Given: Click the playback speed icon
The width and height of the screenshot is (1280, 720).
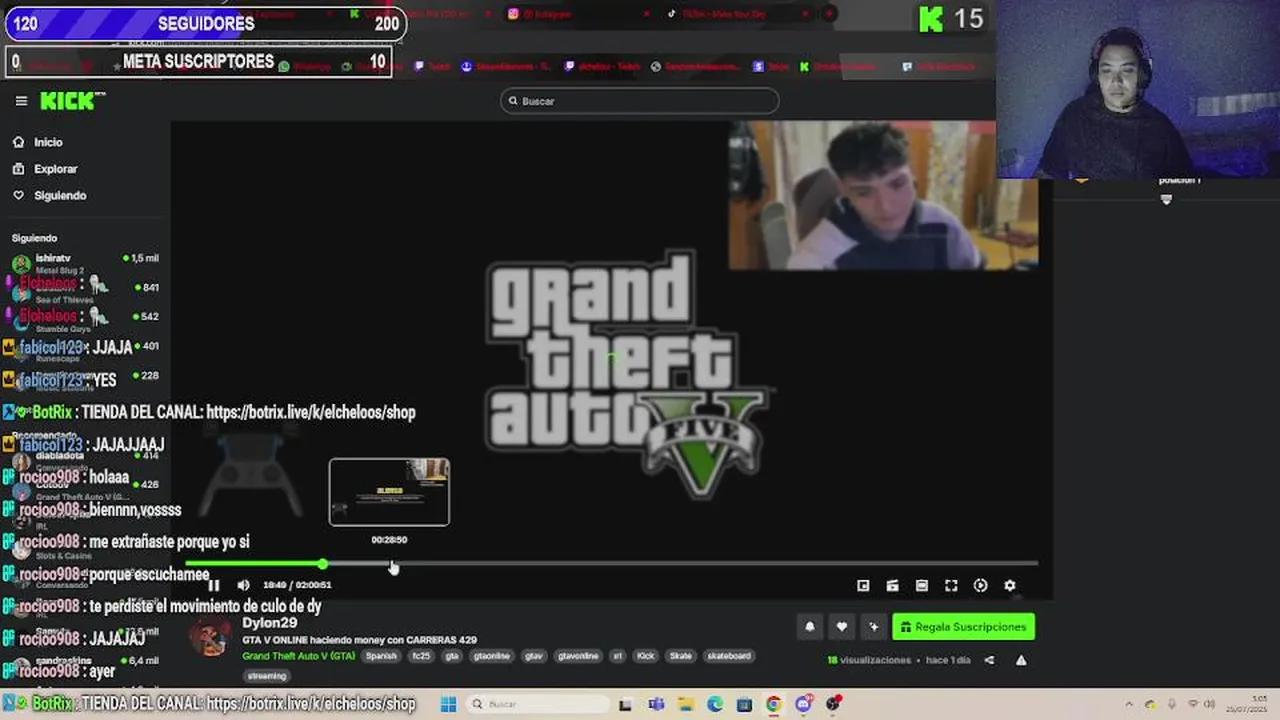Looking at the screenshot, I should click(x=980, y=586).
